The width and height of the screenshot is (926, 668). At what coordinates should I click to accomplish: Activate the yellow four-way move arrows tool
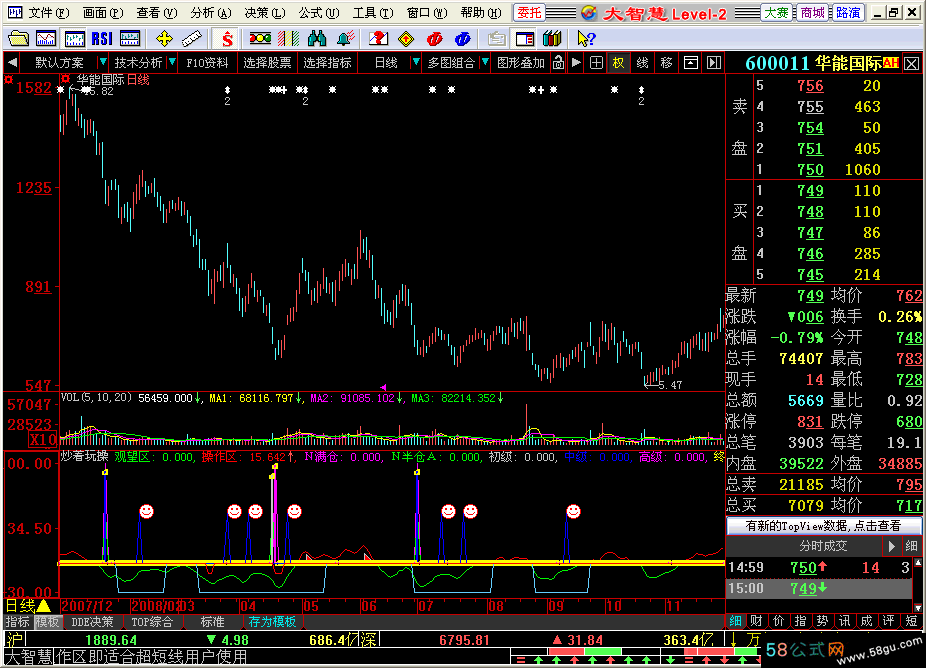pyautogui.click(x=164, y=39)
